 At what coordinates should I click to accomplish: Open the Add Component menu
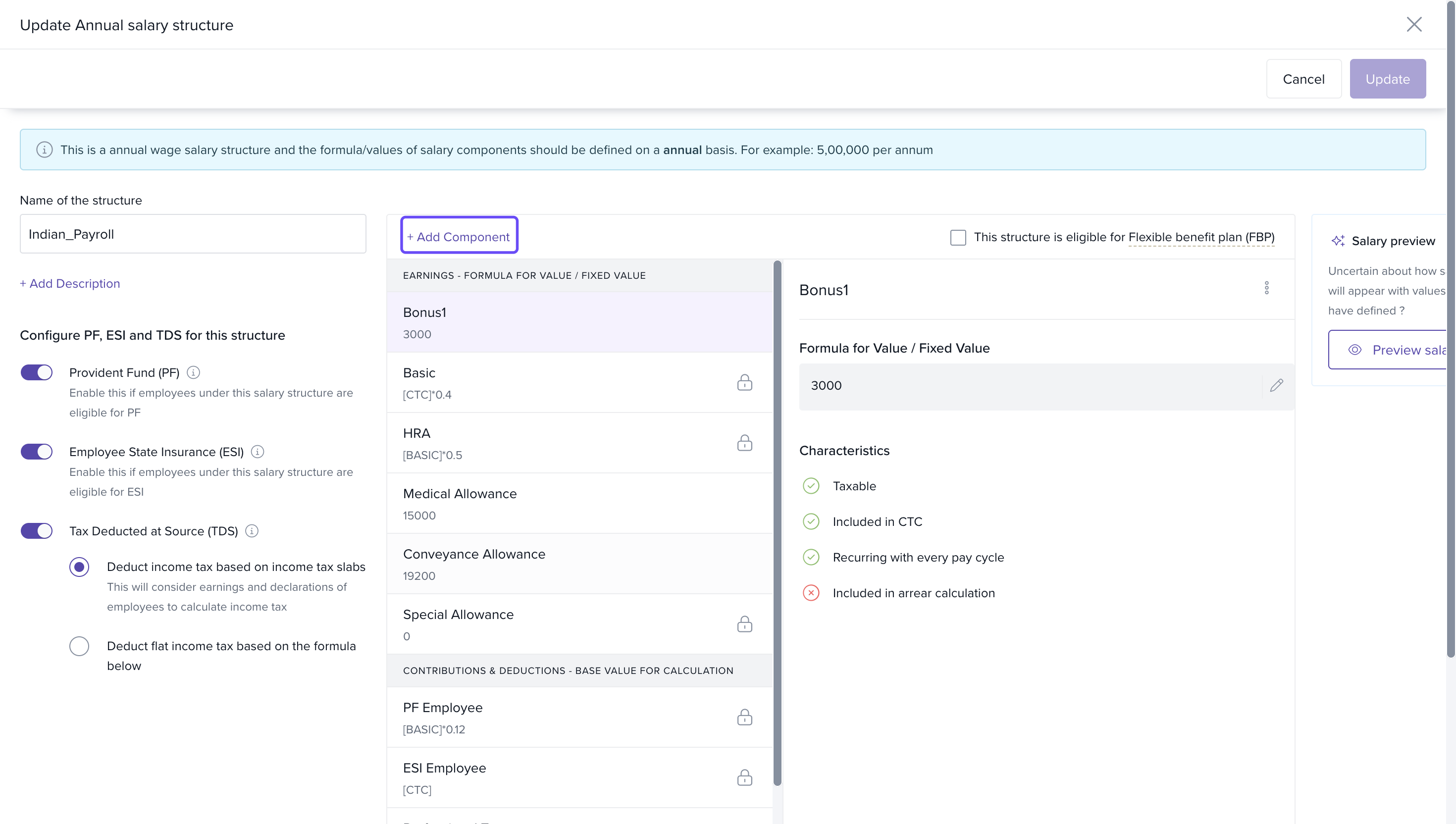[x=459, y=237]
